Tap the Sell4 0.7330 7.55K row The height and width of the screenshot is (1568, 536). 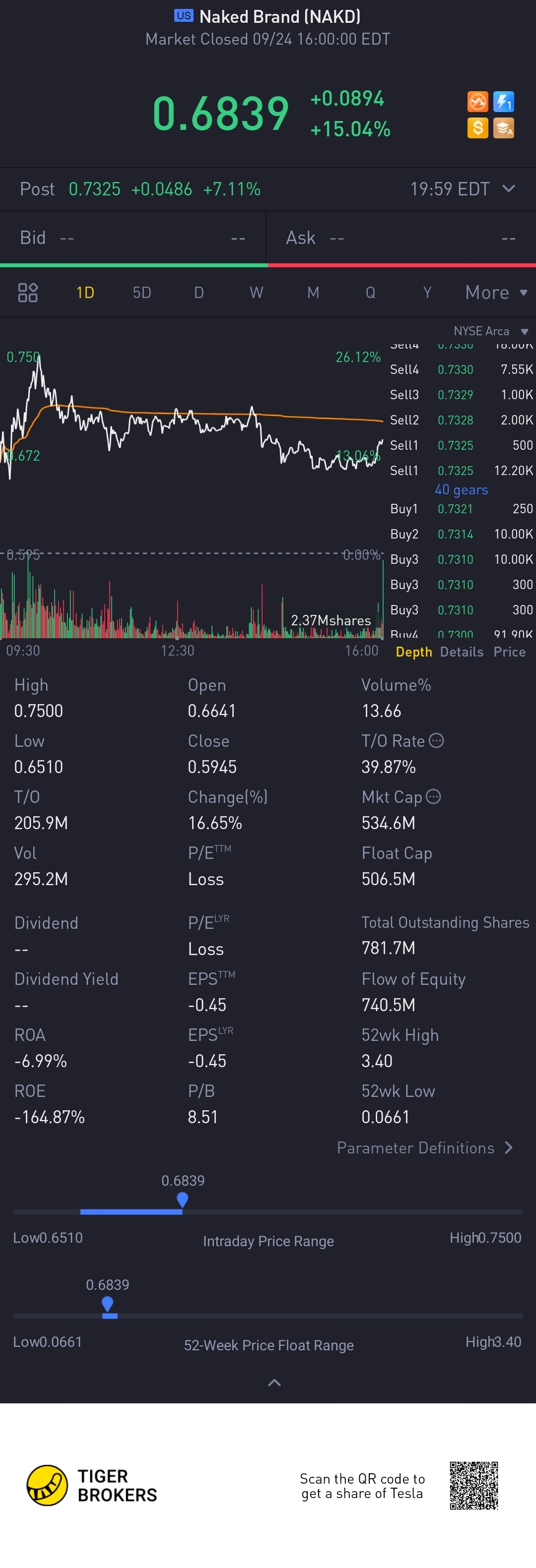(462, 369)
